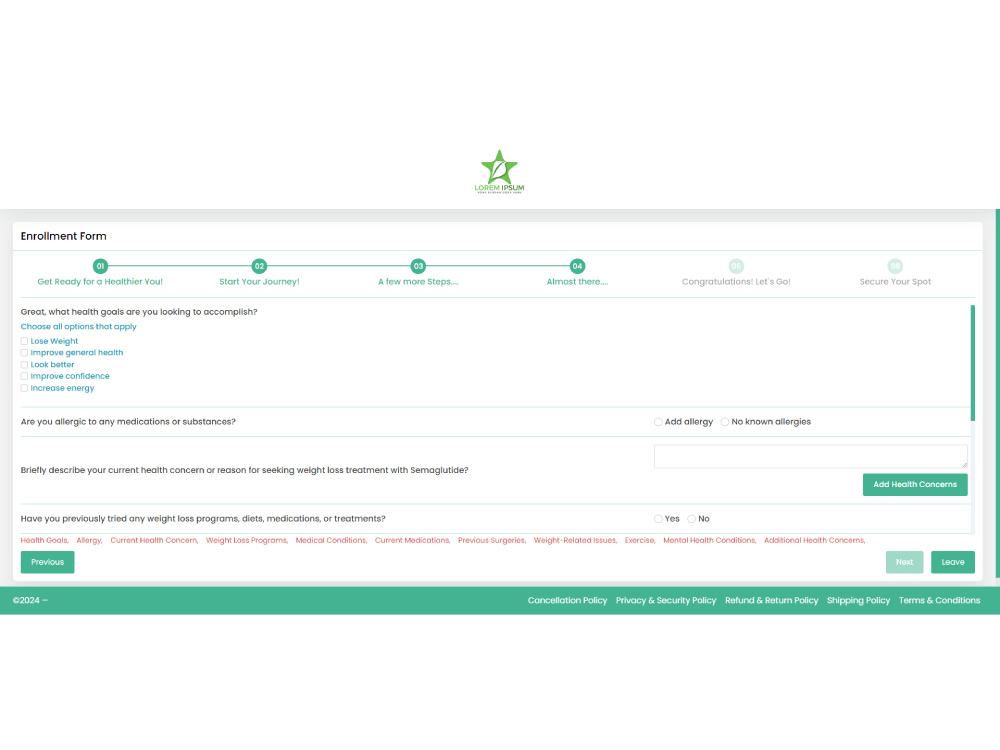Tick the Improve confidence checkbox
Viewport: 1000px width, 750px height.
tap(24, 376)
